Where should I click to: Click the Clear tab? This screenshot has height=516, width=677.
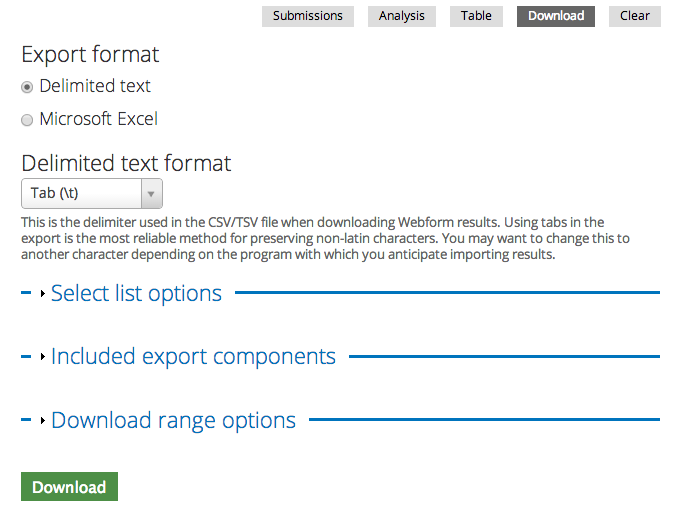635,16
